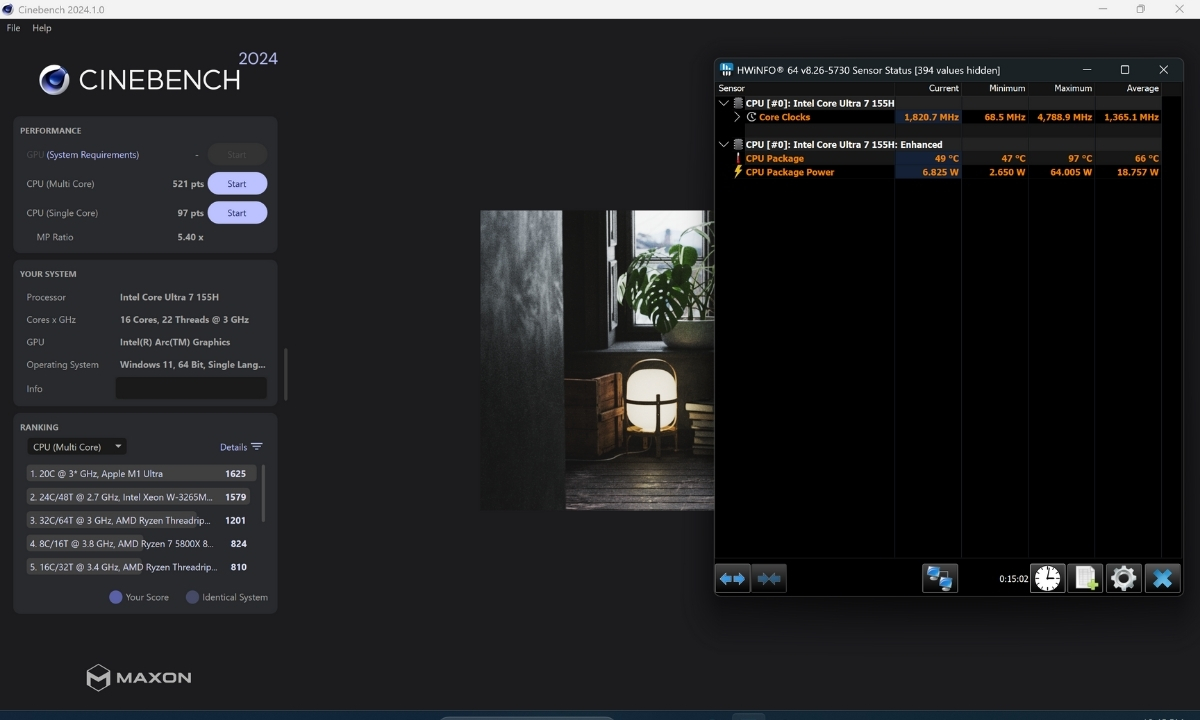
Task: Click the Cinebench app icon in title bar
Action: click(8, 9)
